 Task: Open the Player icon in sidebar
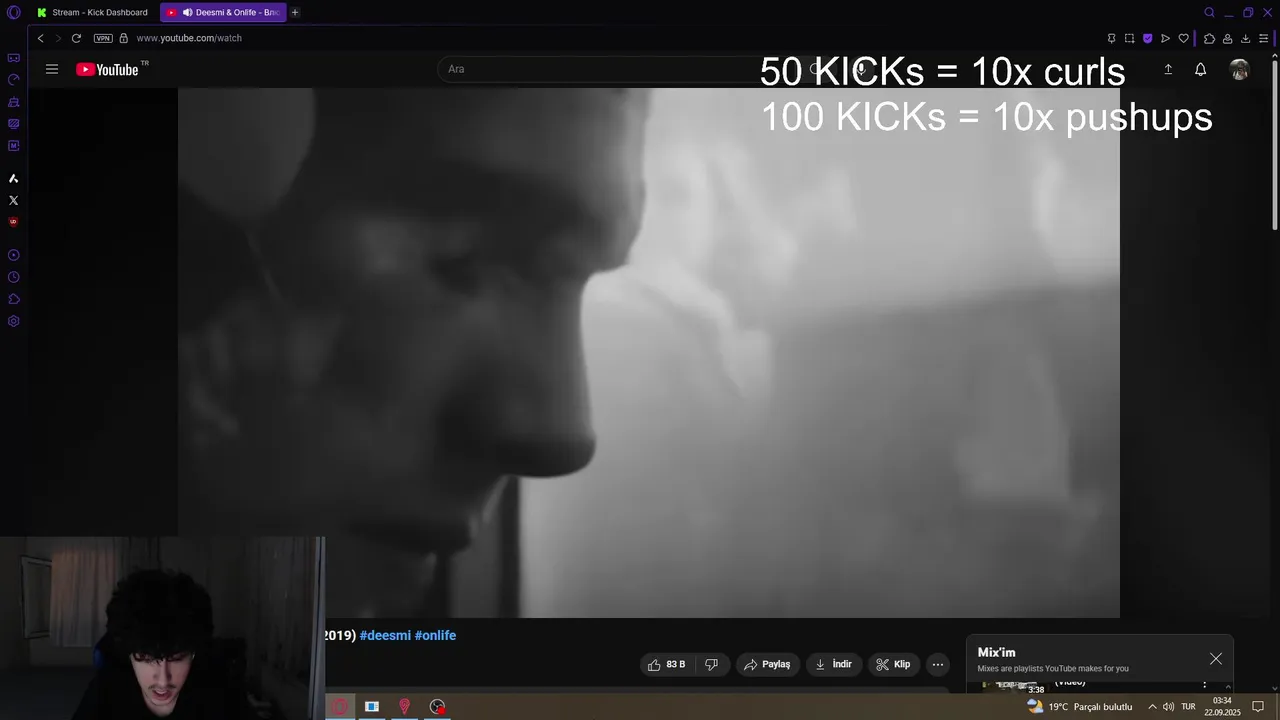(14, 255)
